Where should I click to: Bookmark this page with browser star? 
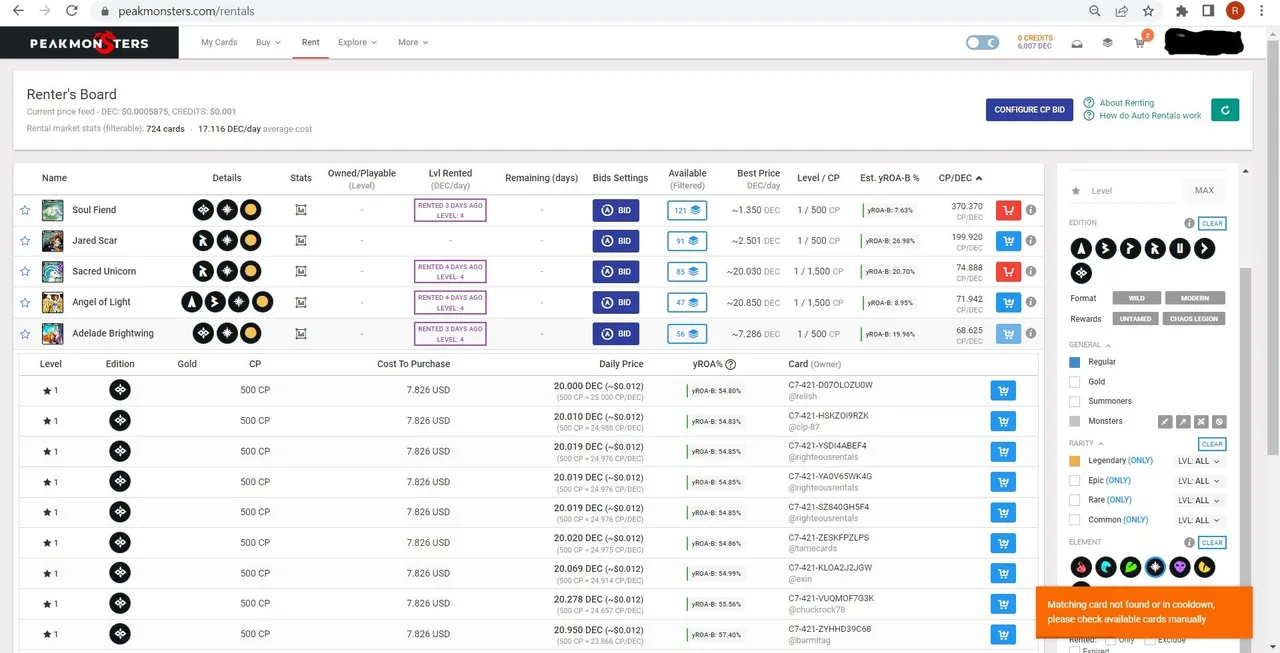[x=1148, y=11]
